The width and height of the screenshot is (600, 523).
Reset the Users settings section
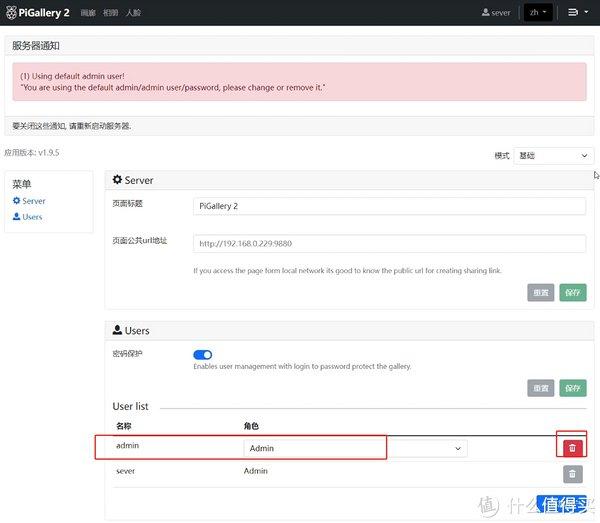pyautogui.click(x=540, y=388)
